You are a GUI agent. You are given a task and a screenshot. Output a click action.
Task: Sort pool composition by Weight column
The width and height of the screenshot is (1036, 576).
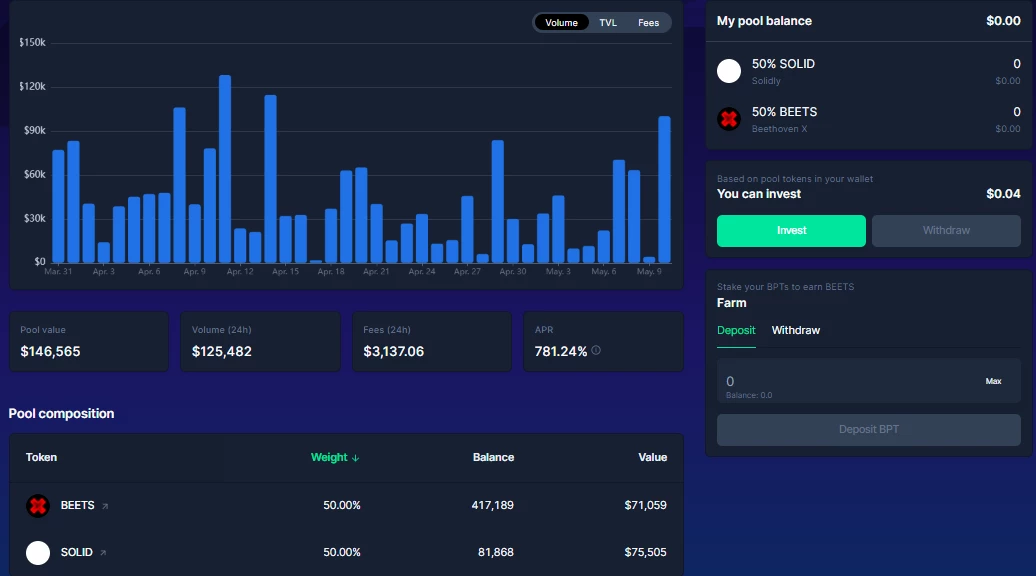[329, 457]
